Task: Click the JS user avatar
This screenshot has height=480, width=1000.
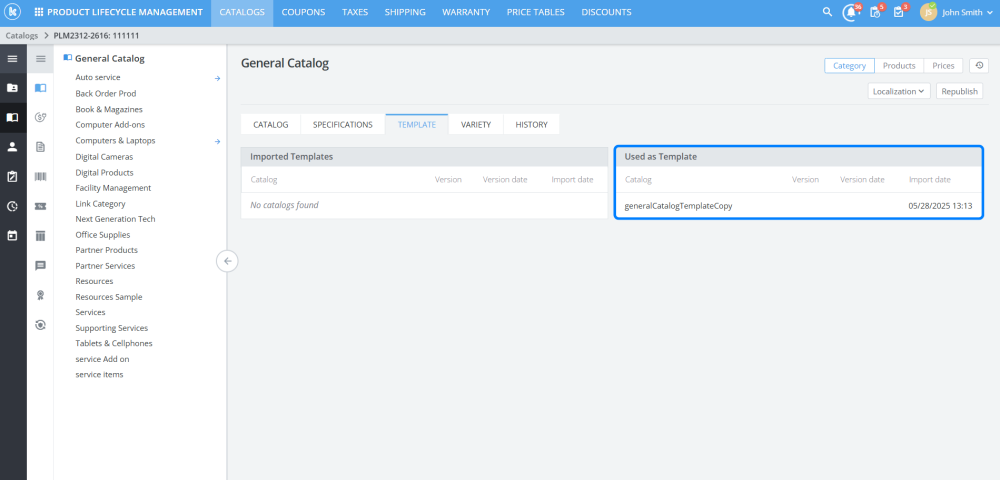Action: (928, 12)
